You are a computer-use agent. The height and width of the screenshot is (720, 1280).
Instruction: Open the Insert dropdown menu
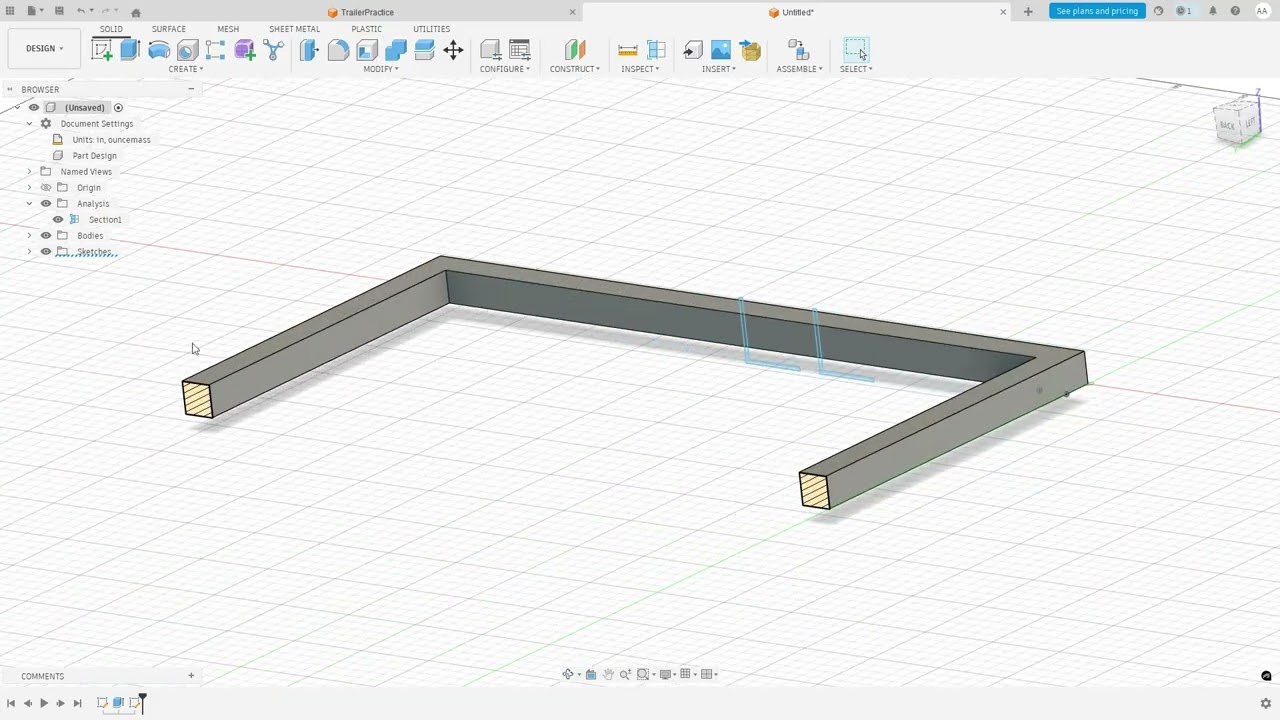(718, 69)
